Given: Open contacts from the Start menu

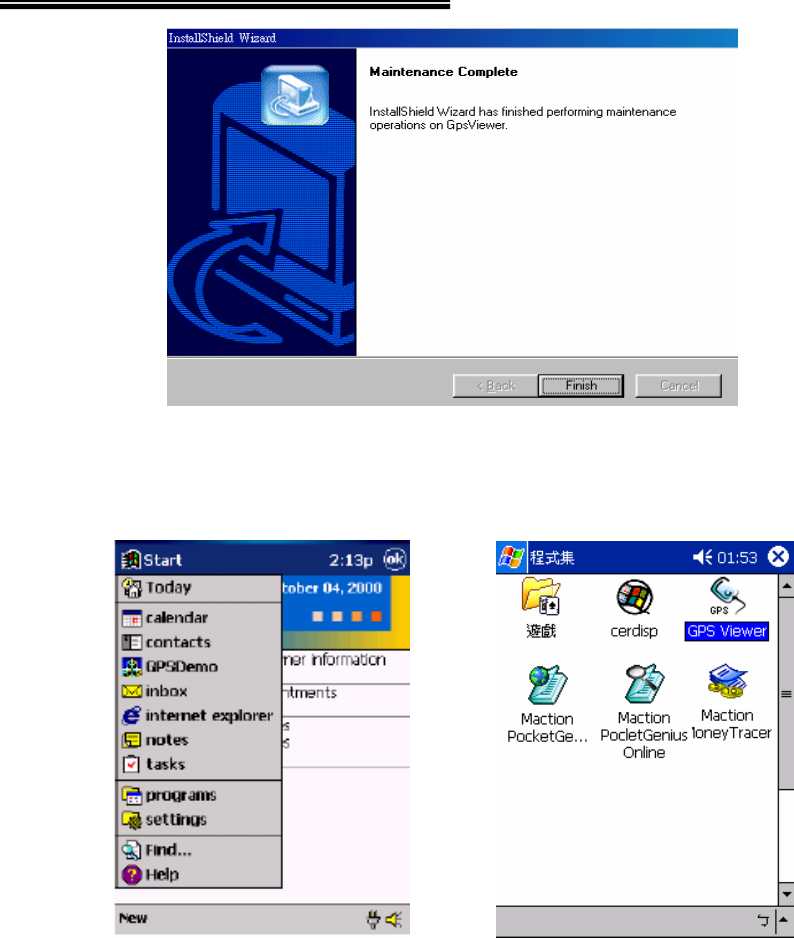Looking at the screenshot, I should [199, 642].
